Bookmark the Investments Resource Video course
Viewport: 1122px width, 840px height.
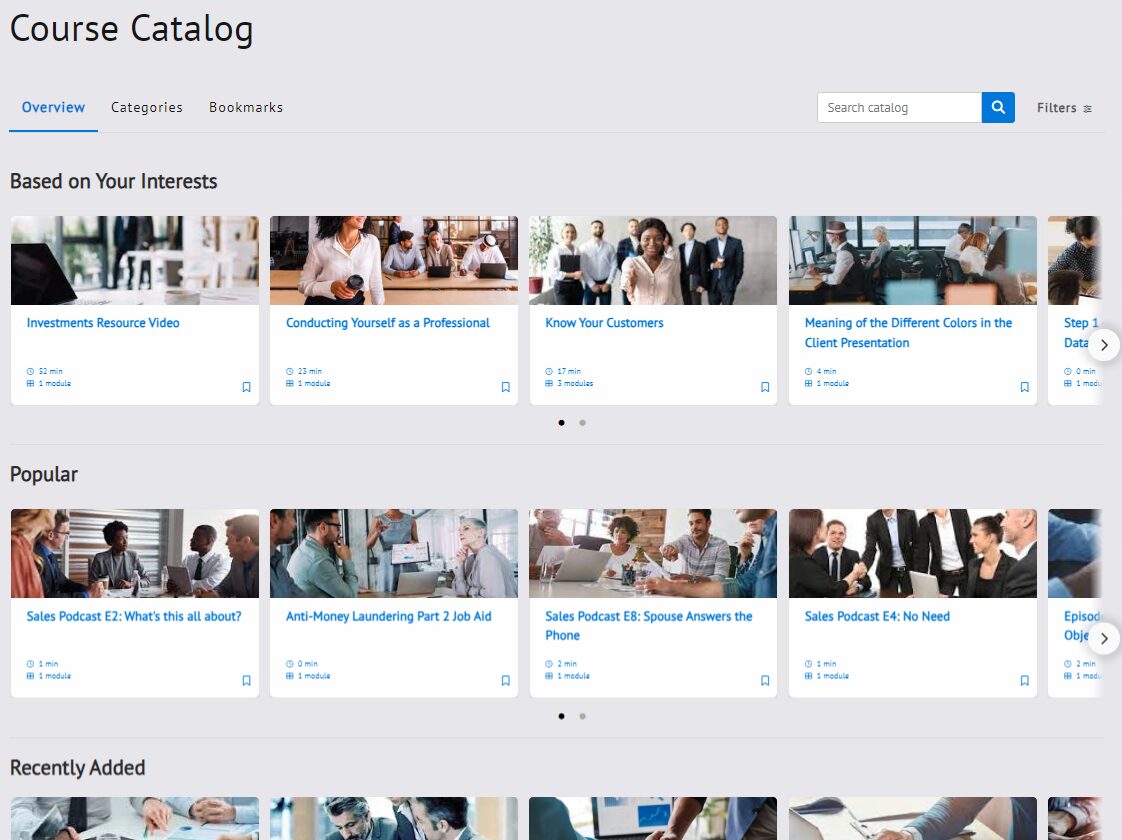coord(246,387)
